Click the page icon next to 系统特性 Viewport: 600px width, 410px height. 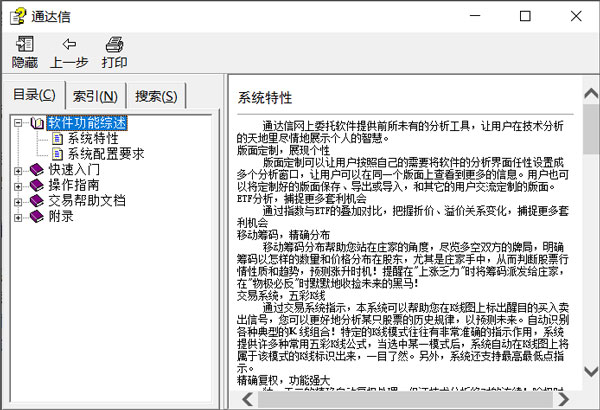(57, 139)
